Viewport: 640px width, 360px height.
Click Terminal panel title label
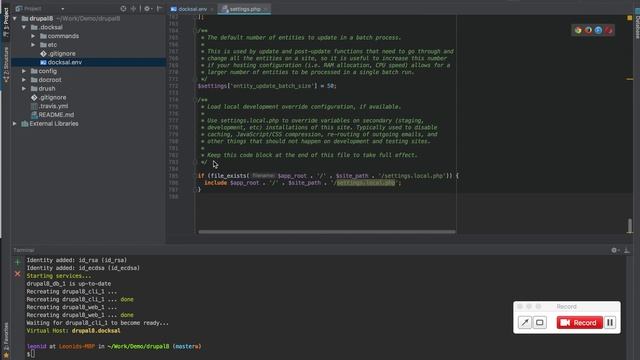(24, 250)
